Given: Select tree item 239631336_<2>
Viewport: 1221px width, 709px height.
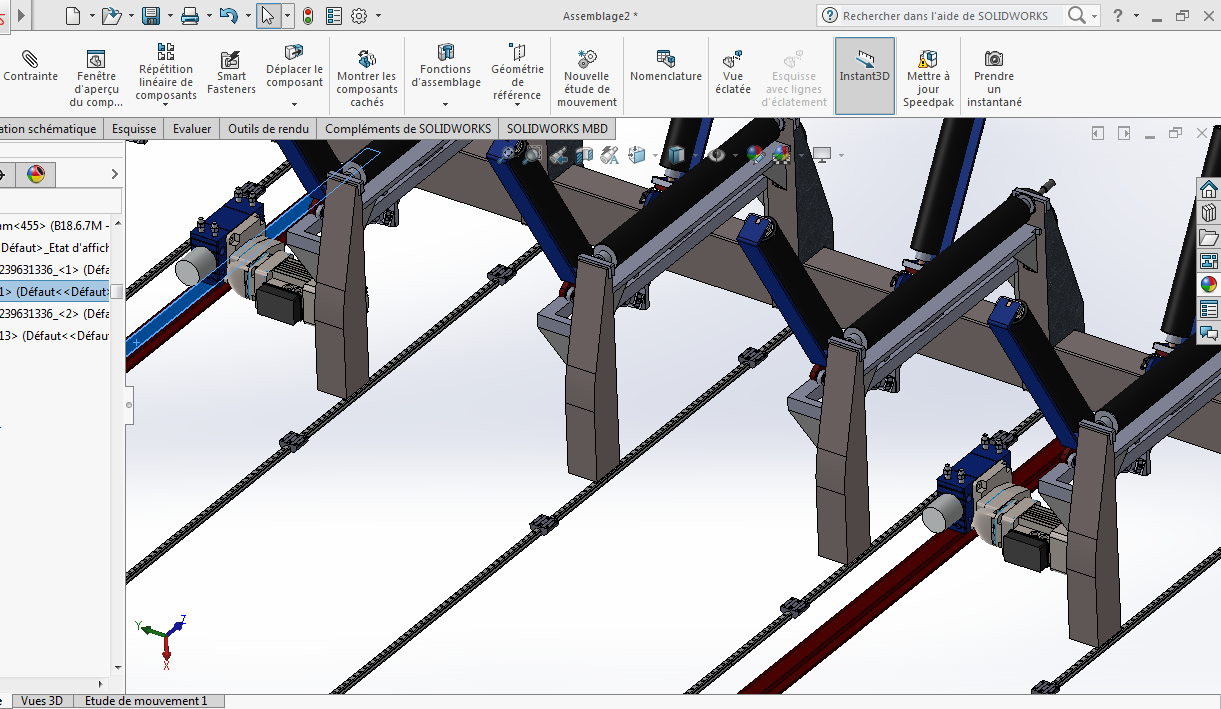Looking at the screenshot, I should [55, 313].
